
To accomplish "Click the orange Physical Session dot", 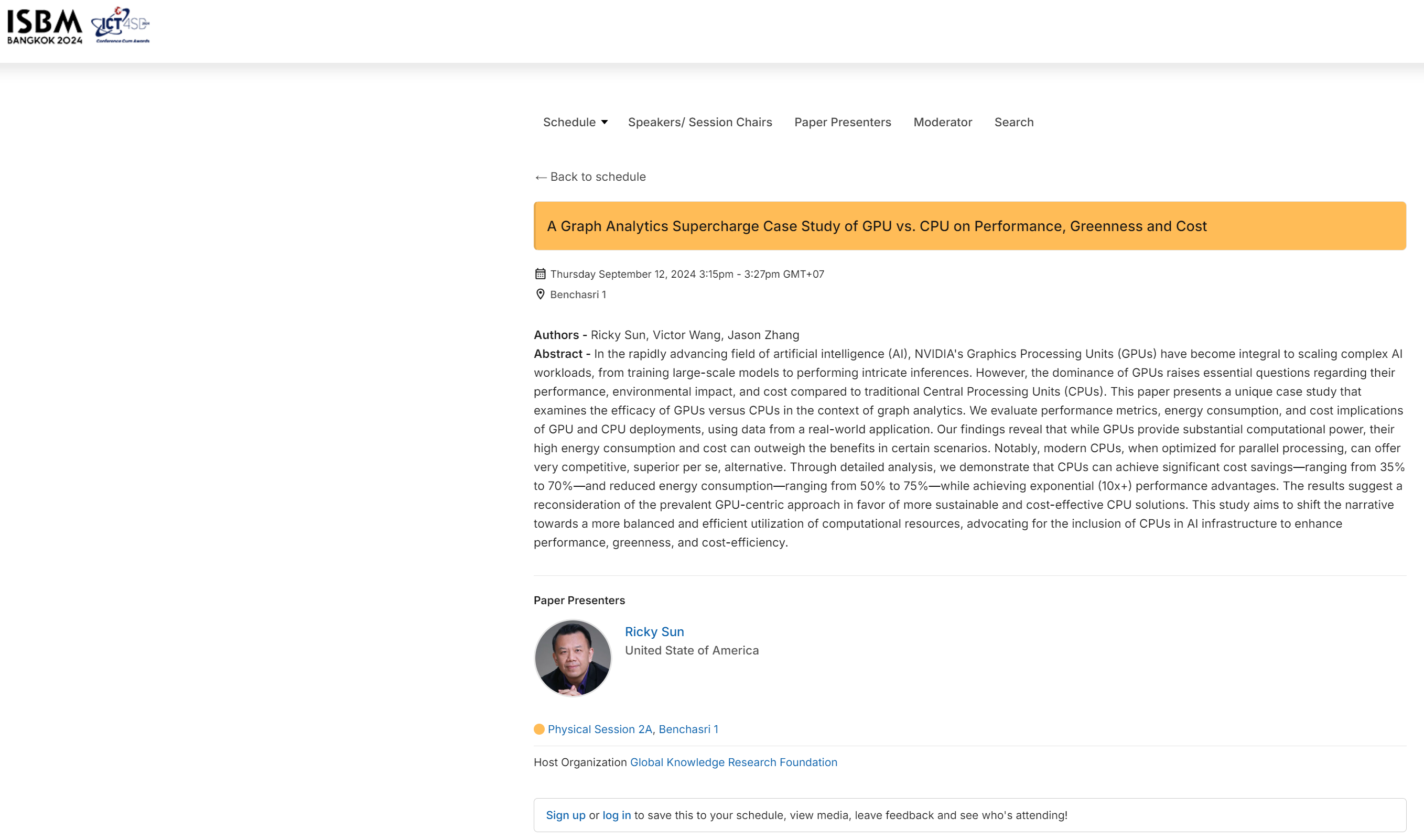I will click(539, 729).
